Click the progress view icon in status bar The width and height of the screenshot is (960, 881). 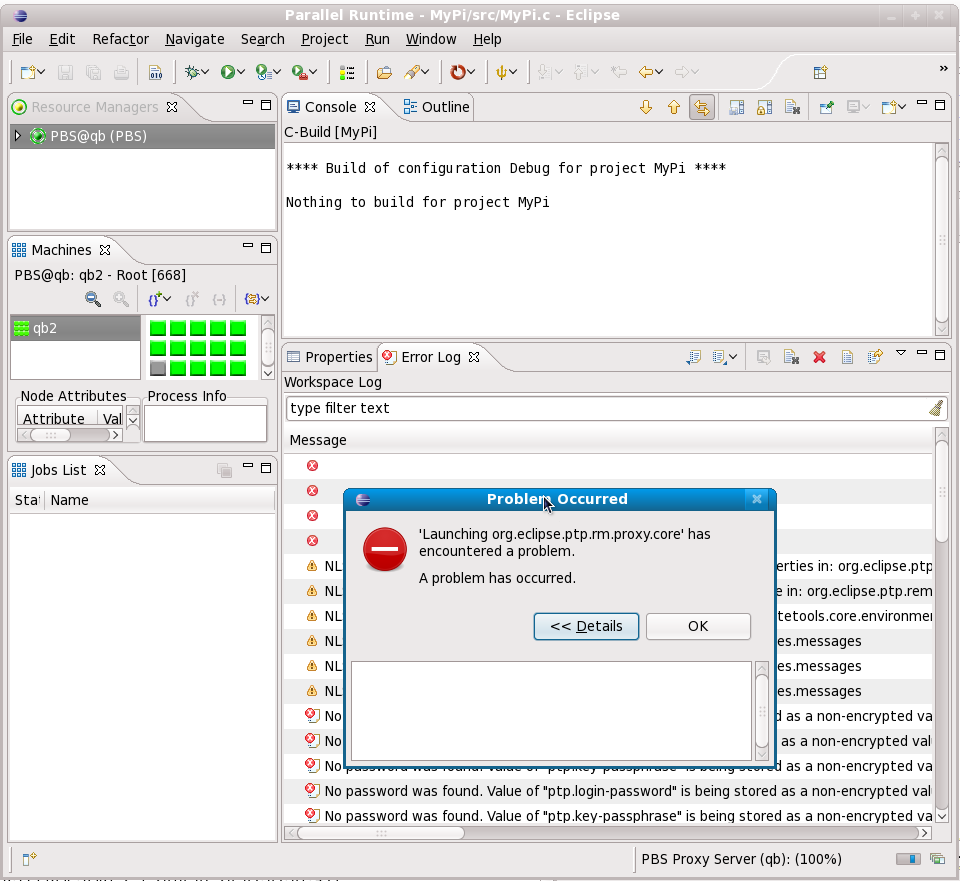click(937, 859)
